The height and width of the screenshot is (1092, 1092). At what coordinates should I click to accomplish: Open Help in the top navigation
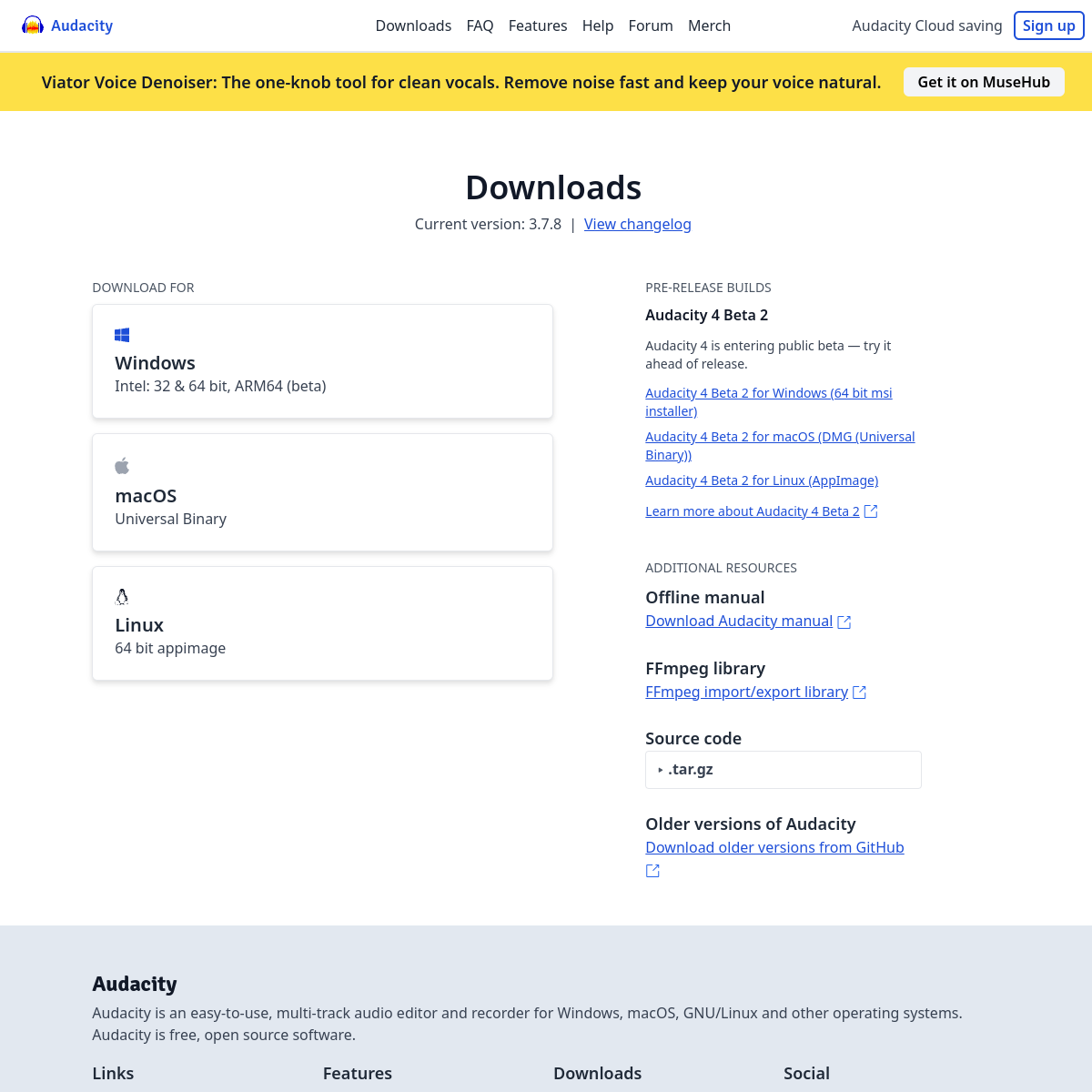click(598, 25)
